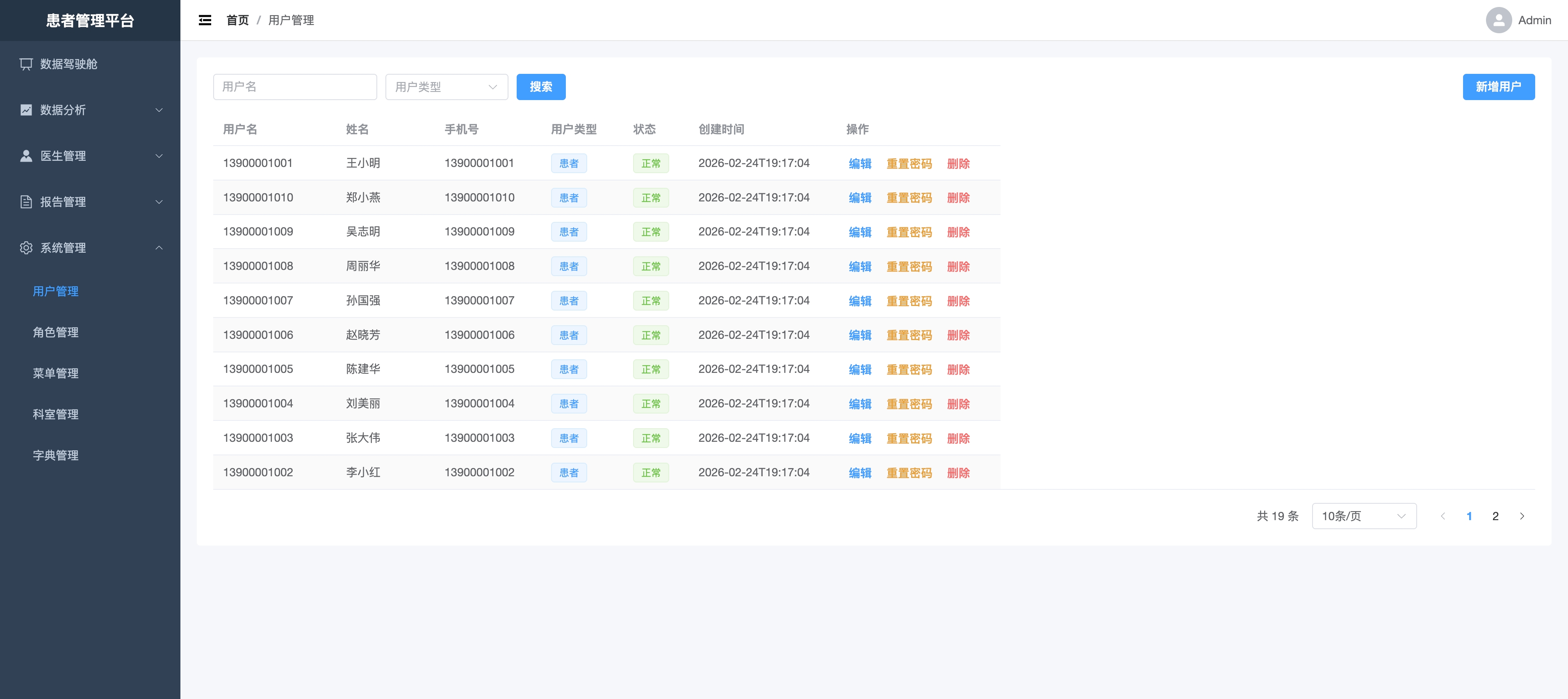Edit user 李小红
This screenshot has height=699, width=1568.
point(859,473)
